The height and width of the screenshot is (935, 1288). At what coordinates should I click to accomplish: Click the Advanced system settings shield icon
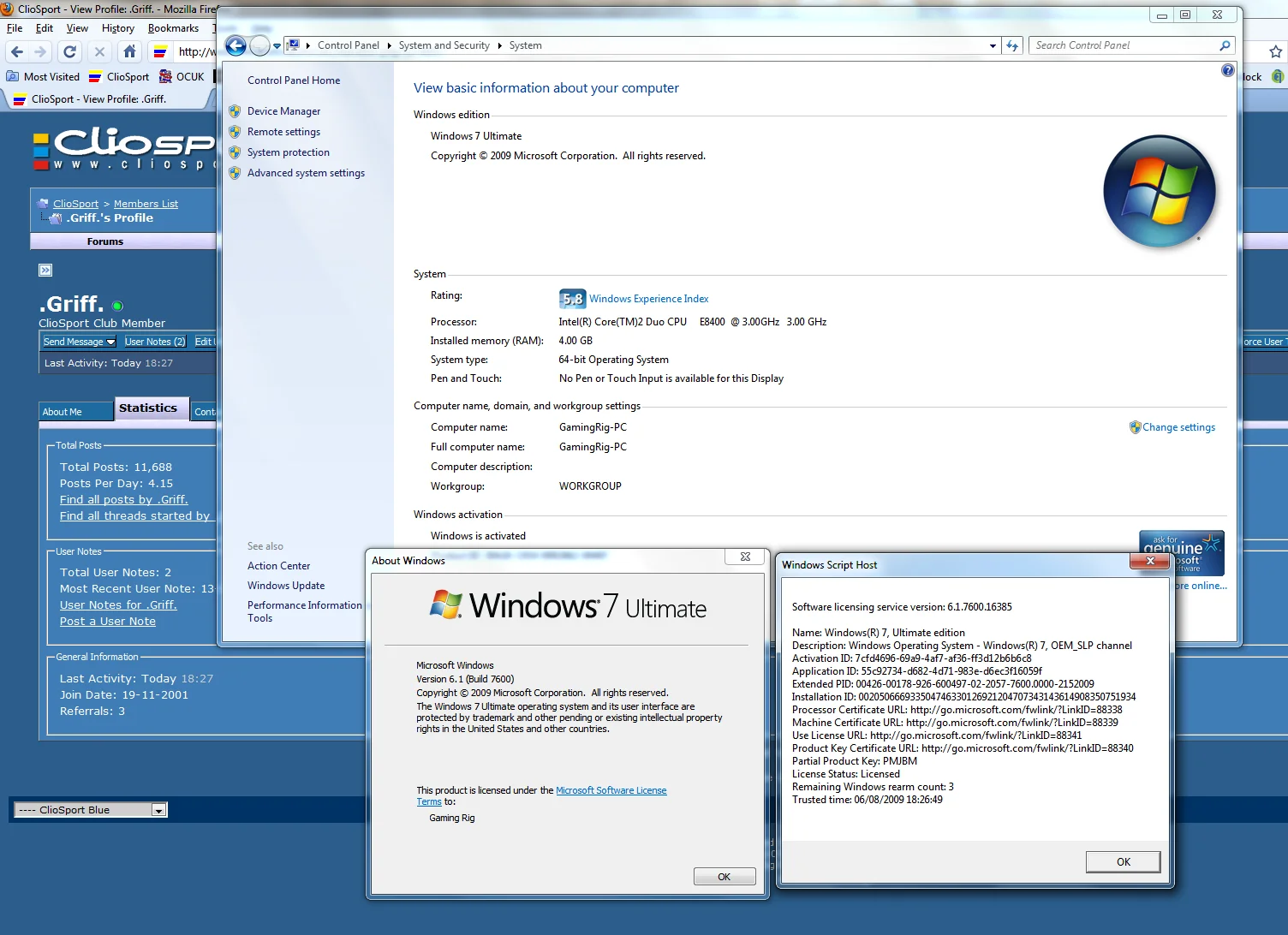(x=235, y=173)
